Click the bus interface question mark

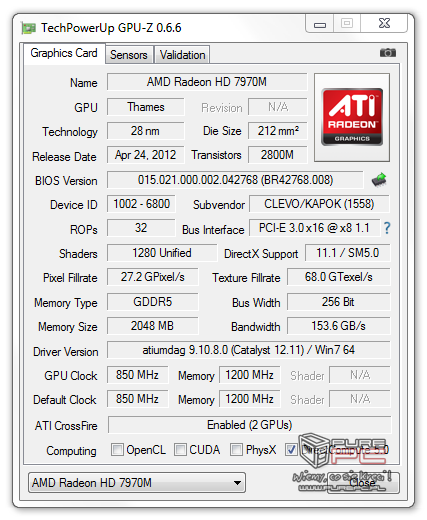(x=387, y=228)
